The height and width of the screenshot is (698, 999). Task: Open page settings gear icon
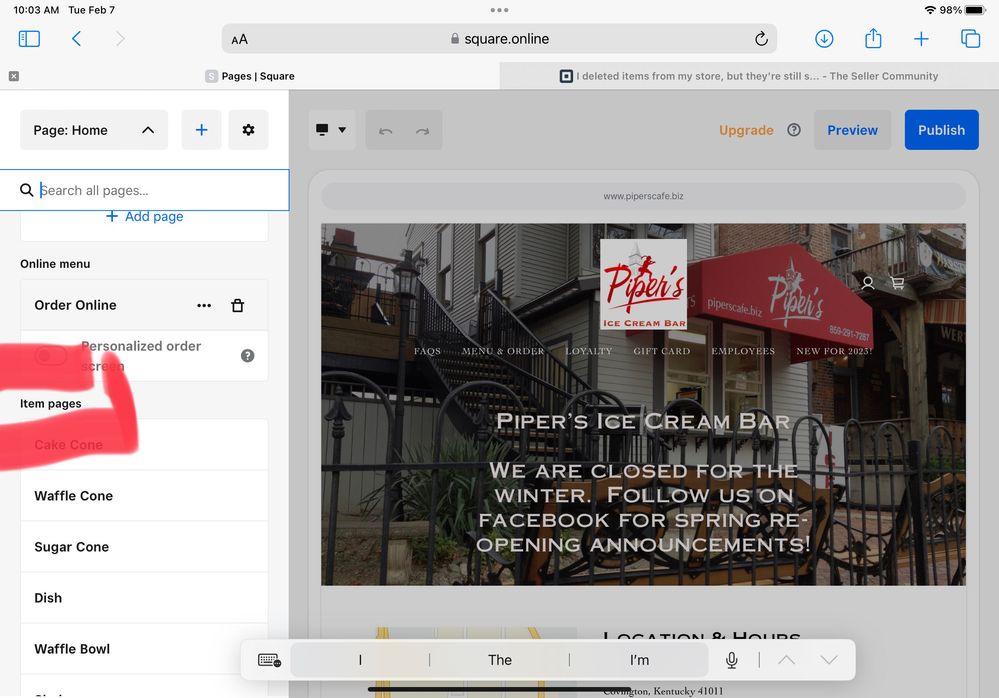coord(248,130)
